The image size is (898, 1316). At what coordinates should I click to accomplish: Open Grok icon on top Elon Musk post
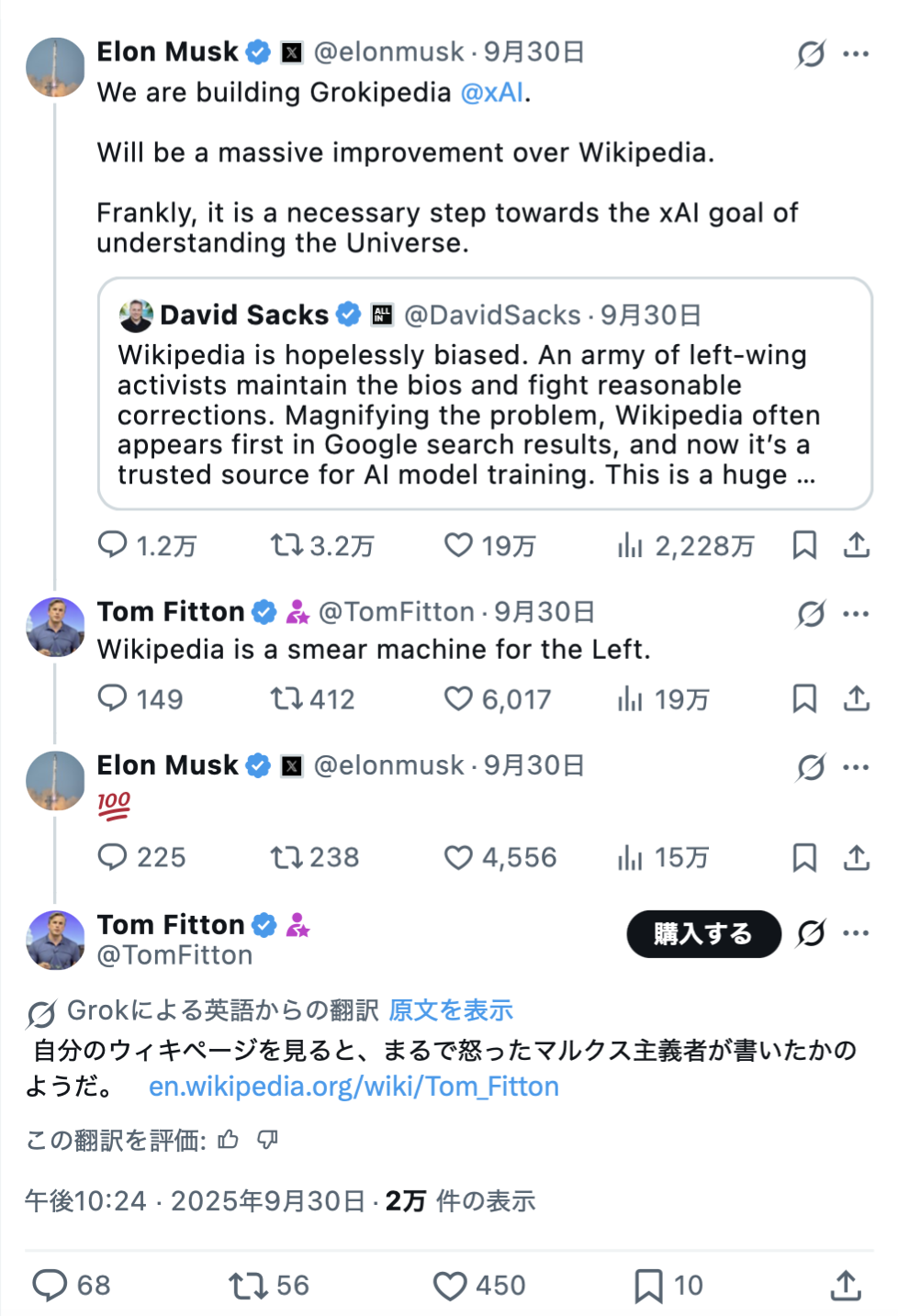(x=810, y=54)
